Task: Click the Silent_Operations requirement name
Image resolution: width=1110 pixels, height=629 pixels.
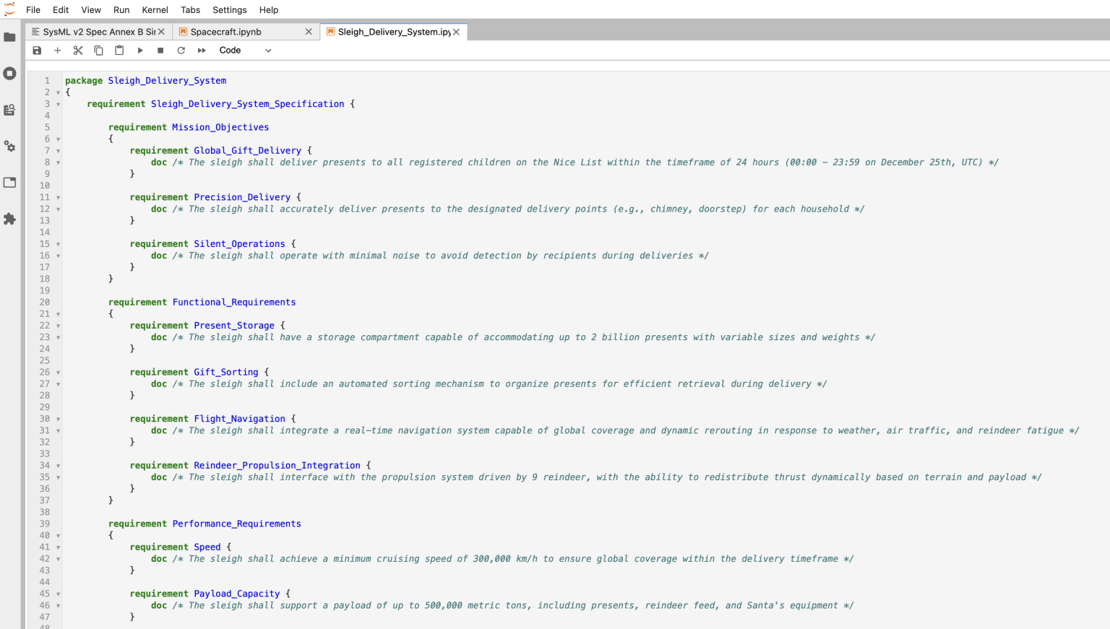Action: pos(239,244)
